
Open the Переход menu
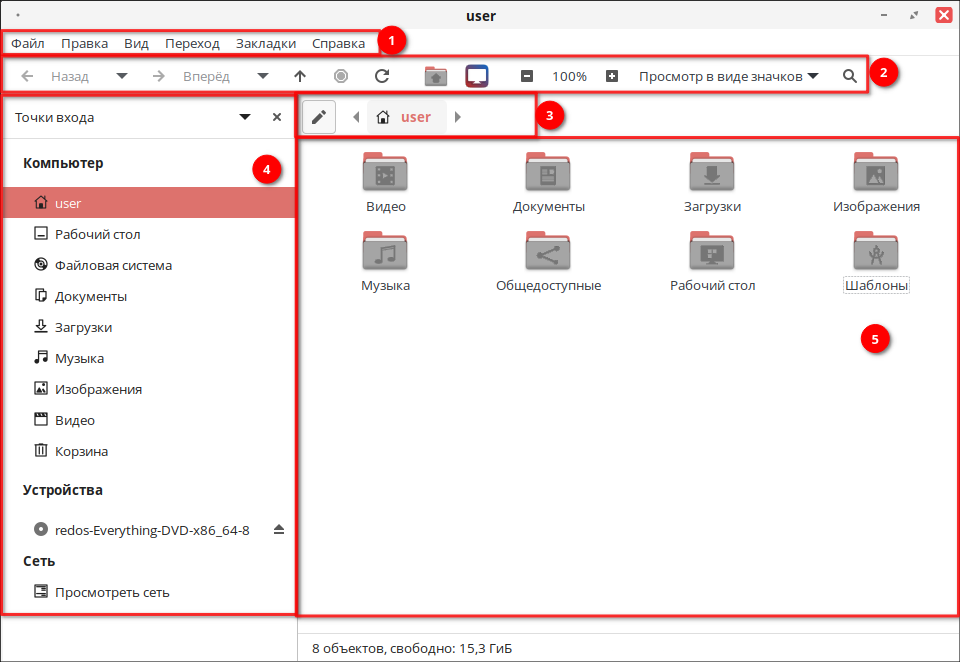[x=192, y=43]
